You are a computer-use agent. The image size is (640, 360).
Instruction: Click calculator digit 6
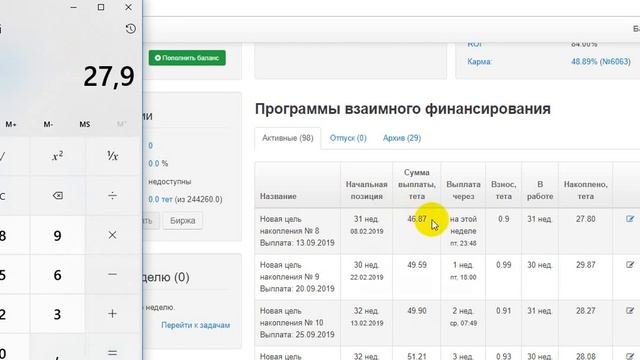pos(58,274)
